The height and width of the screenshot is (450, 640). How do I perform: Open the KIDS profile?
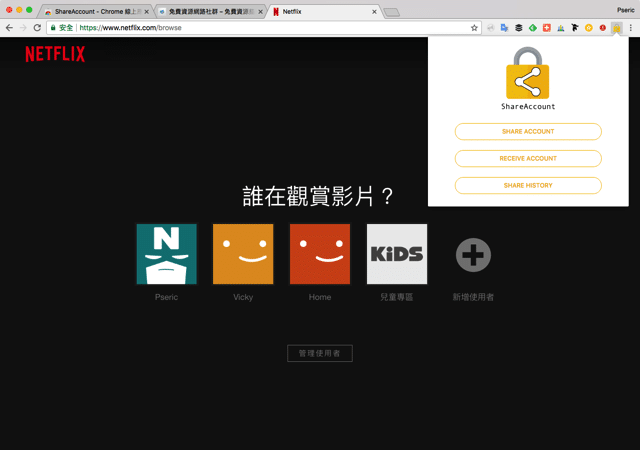[x=397, y=254]
